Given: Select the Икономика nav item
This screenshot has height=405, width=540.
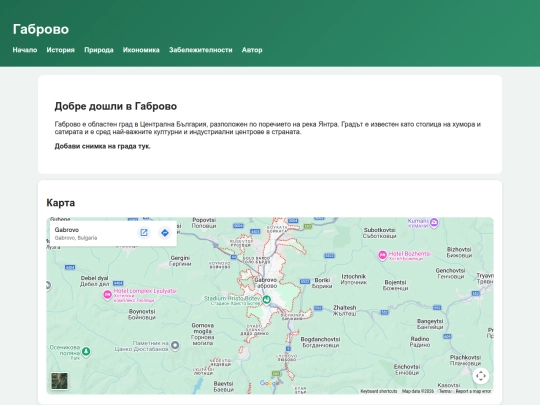Looking at the screenshot, I should (141, 50).
